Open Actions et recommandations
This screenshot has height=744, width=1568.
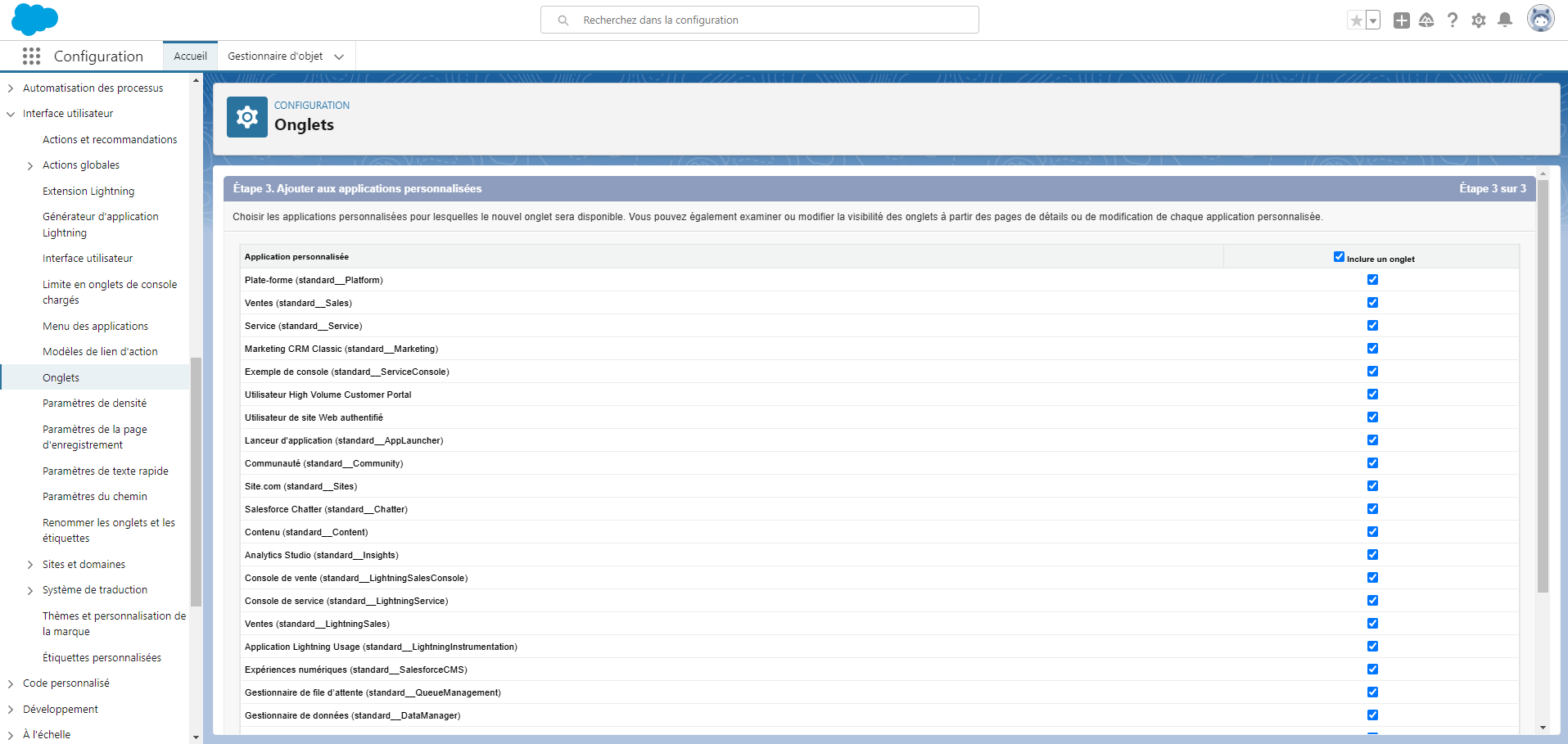coord(110,140)
